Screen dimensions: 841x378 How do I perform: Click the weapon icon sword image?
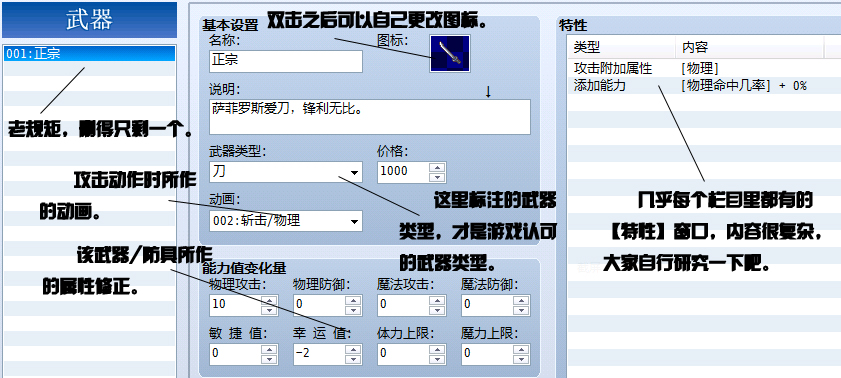pos(449,54)
